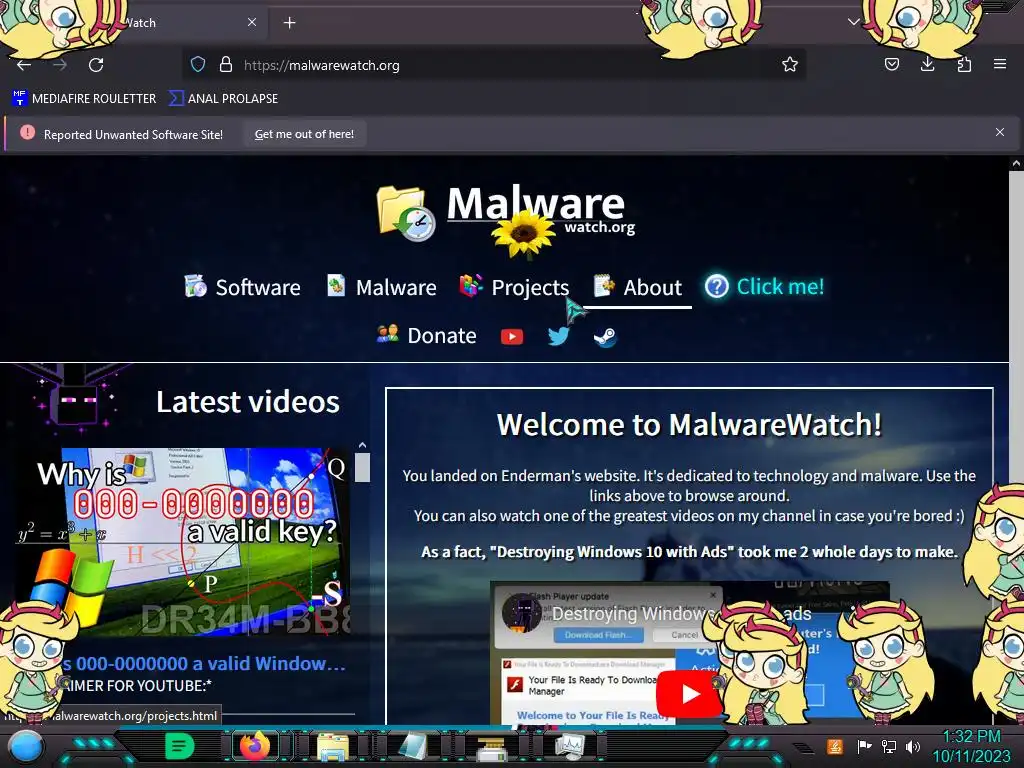Open File Explorer from the taskbar
The image size is (1024, 768).
coord(332,746)
